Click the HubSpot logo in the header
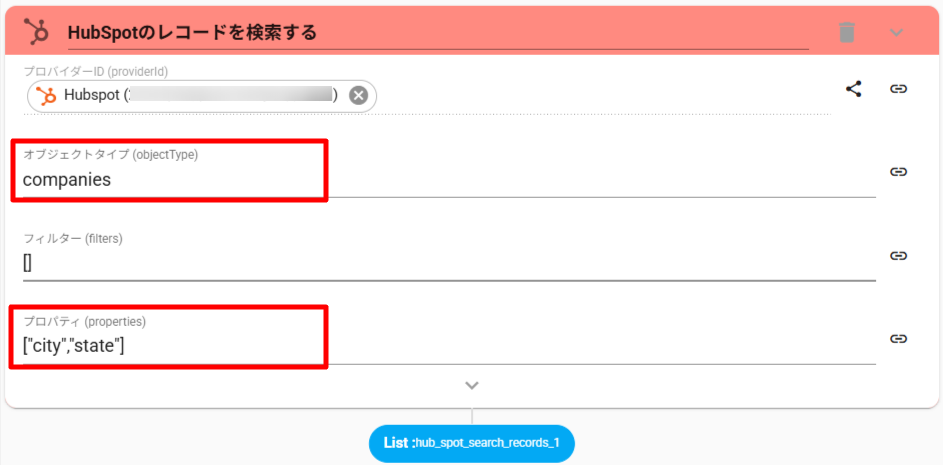 coord(37,32)
